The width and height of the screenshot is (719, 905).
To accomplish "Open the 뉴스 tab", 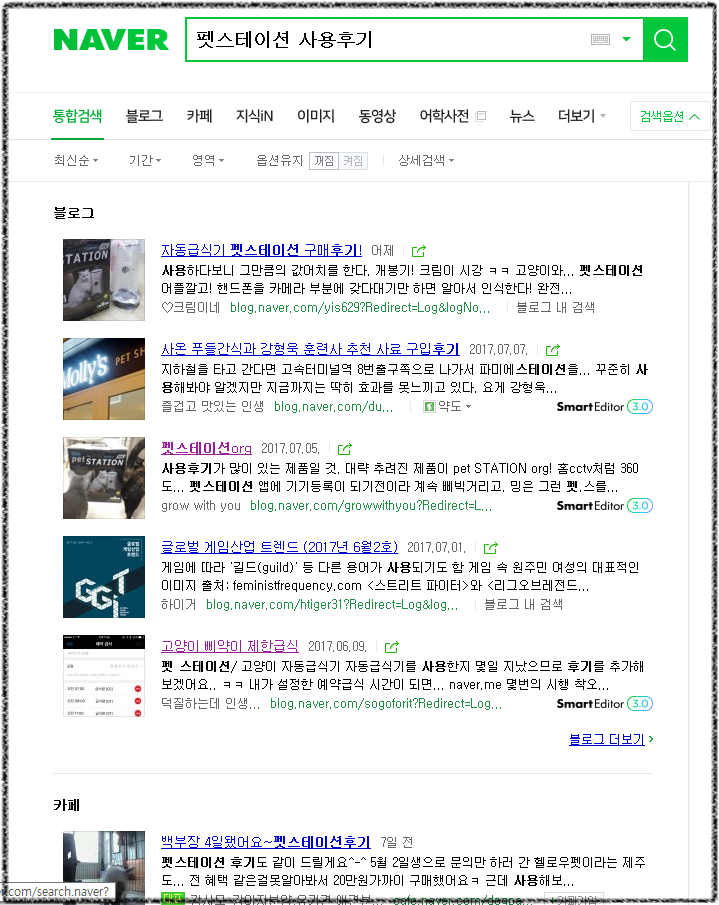I will tap(522, 116).
